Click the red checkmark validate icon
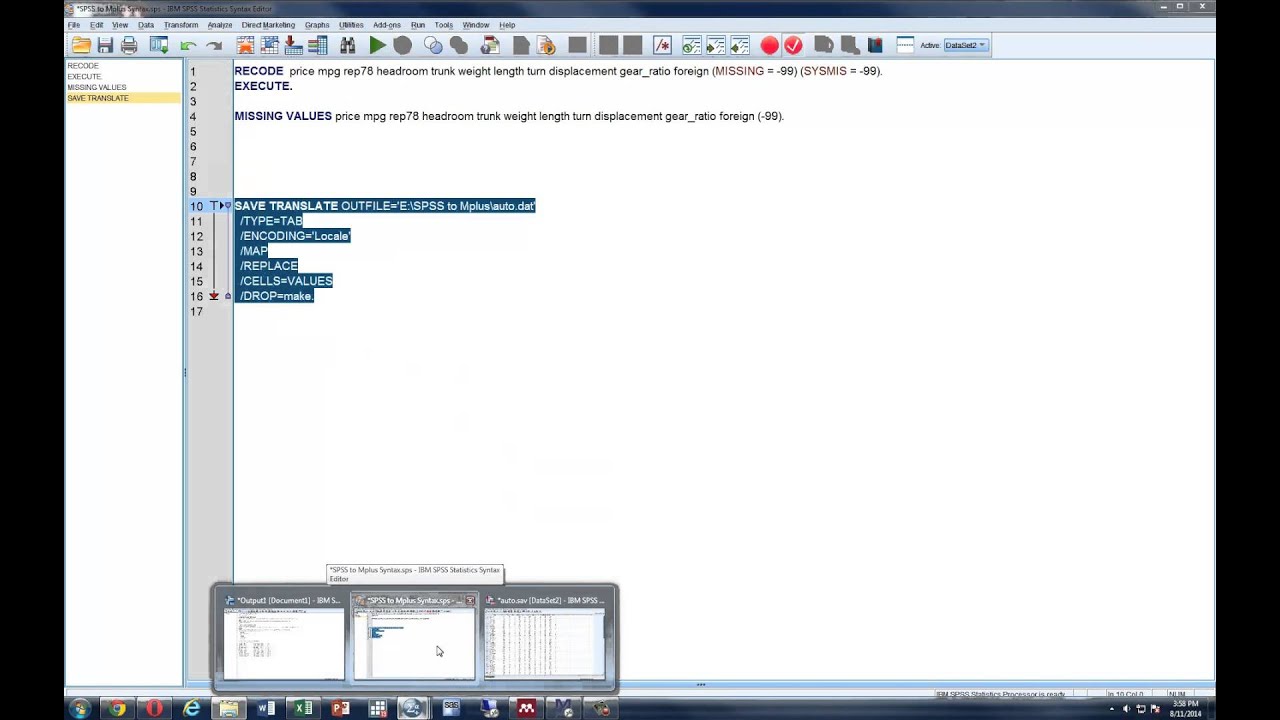The width and height of the screenshot is (1280, 720). coord(793,45)
